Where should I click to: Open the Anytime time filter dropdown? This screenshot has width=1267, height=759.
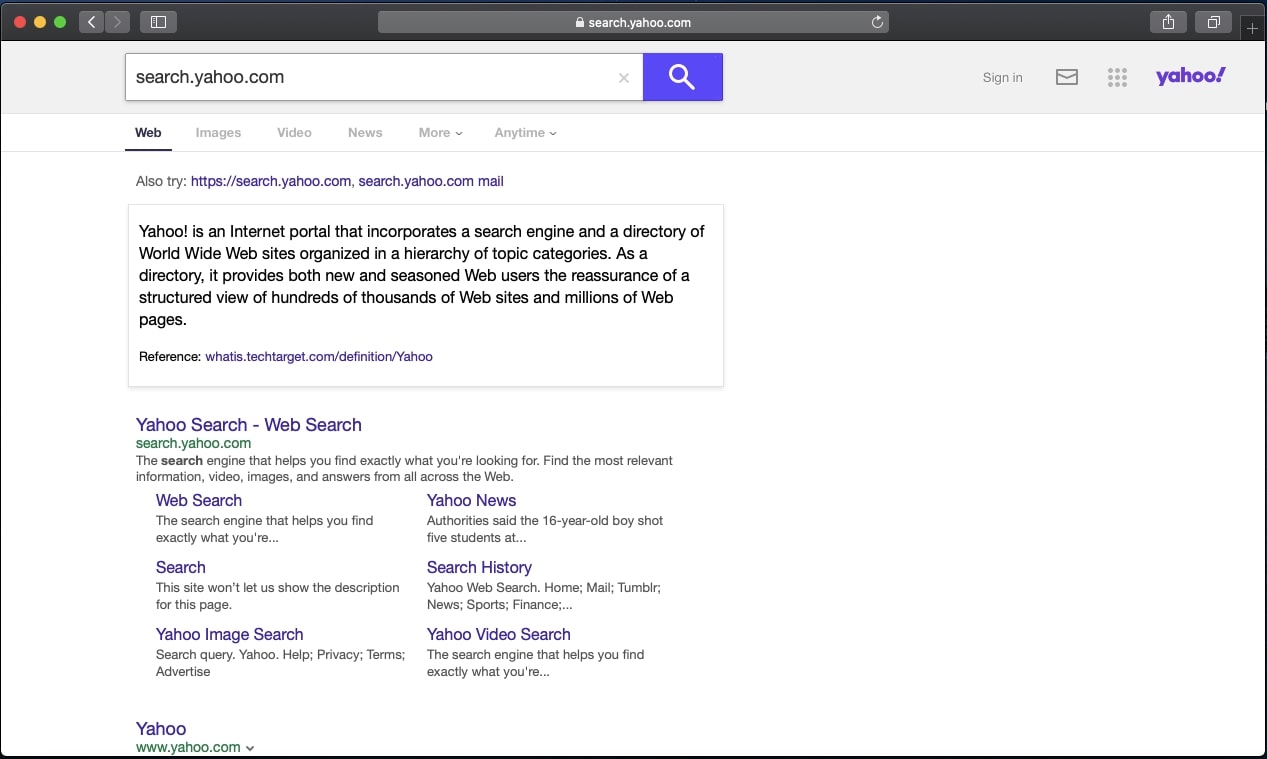pos(525,132)
